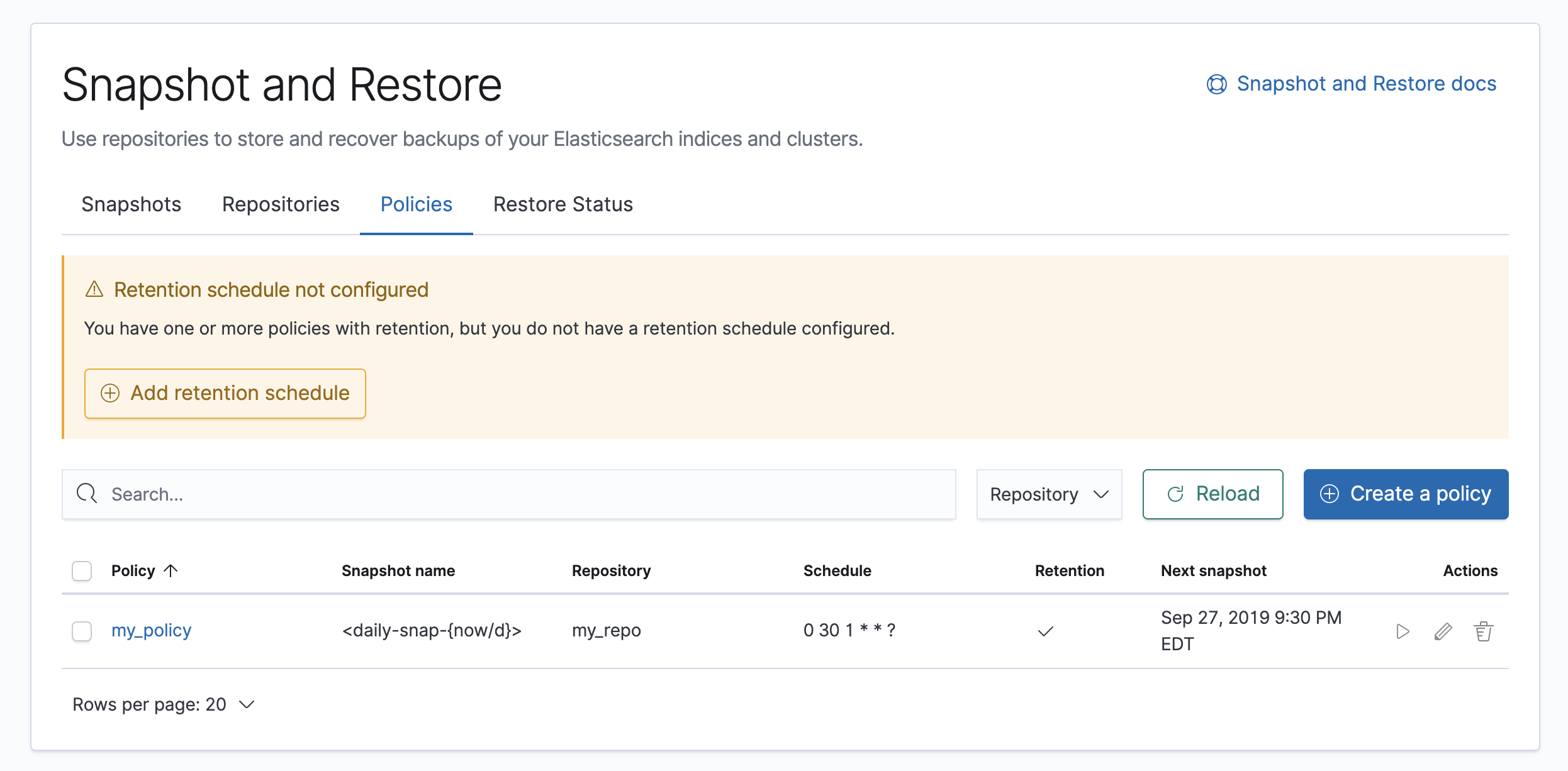The height and width of the screenshot is (771, 1568).
Task: Click the retention checkmark for my_policy
Action: coord(1045,631)
